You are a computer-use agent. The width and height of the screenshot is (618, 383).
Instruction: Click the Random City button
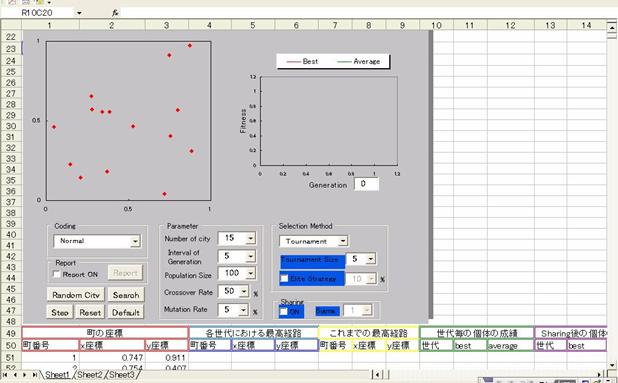(x=76, y=295)
